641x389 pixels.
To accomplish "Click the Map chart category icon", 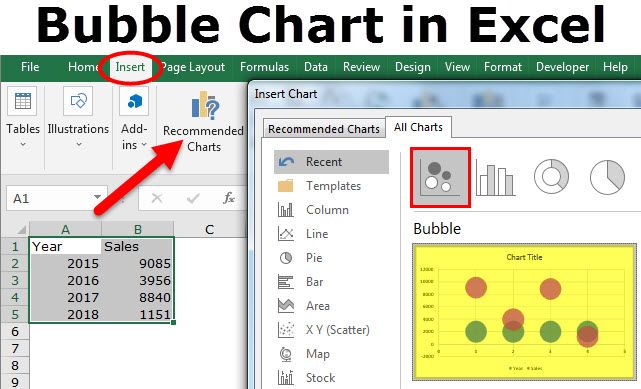I will [x=286, y=354].
